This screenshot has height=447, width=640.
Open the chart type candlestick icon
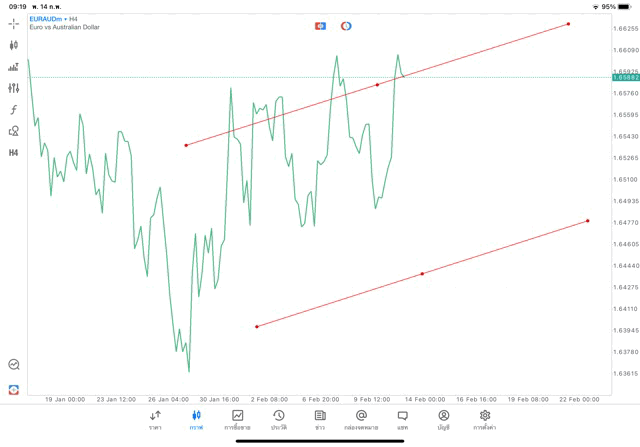tap(14, 45)
